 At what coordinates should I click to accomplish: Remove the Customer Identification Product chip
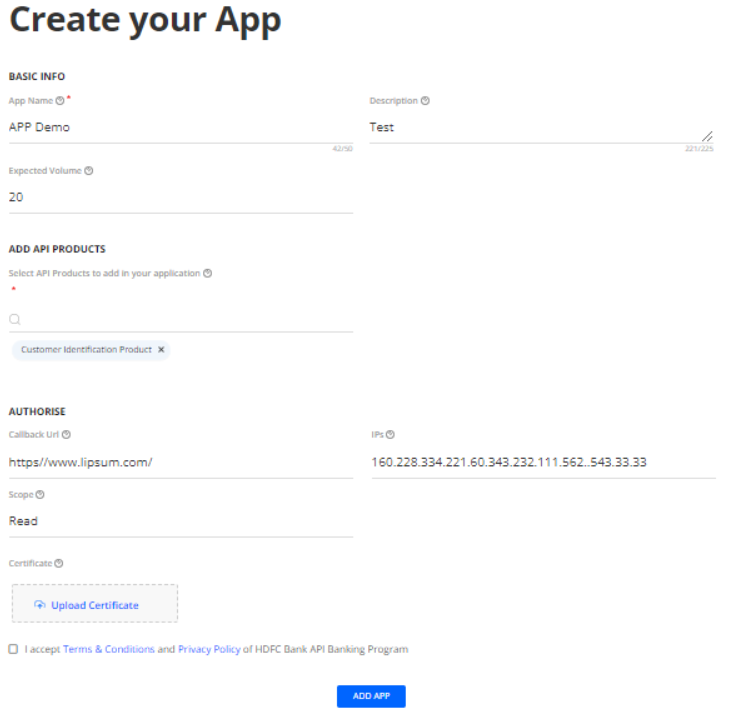[x=161, y=350]
